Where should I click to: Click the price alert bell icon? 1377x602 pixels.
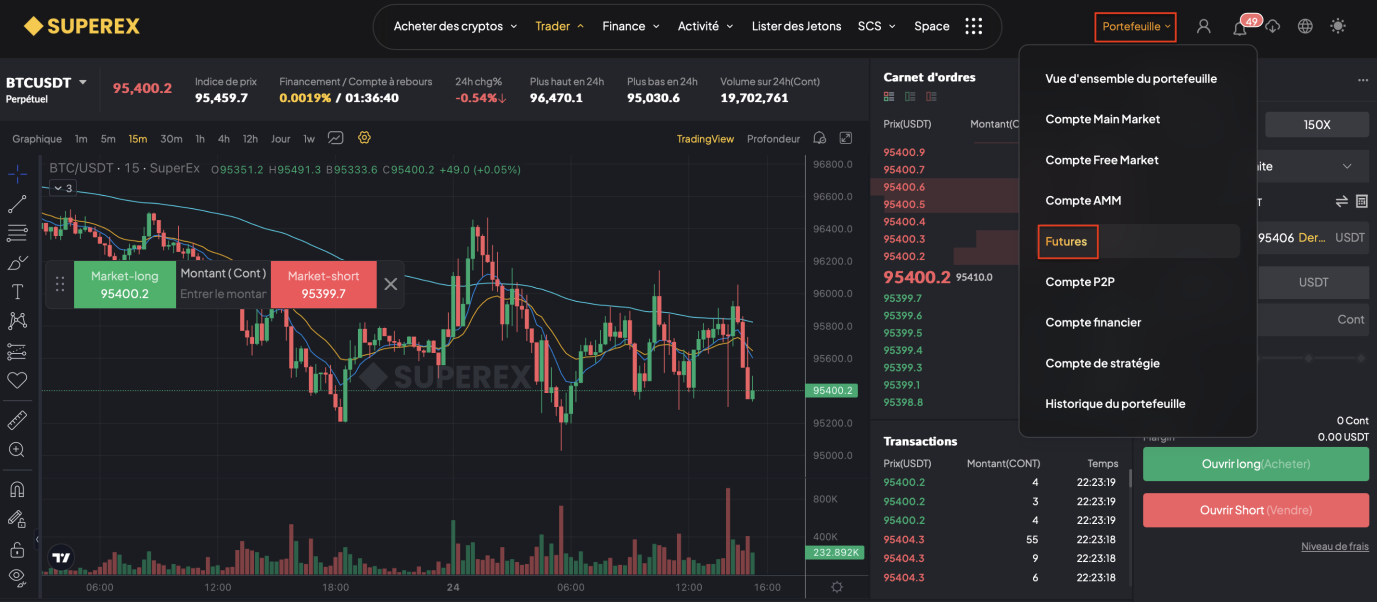point(820,138)
